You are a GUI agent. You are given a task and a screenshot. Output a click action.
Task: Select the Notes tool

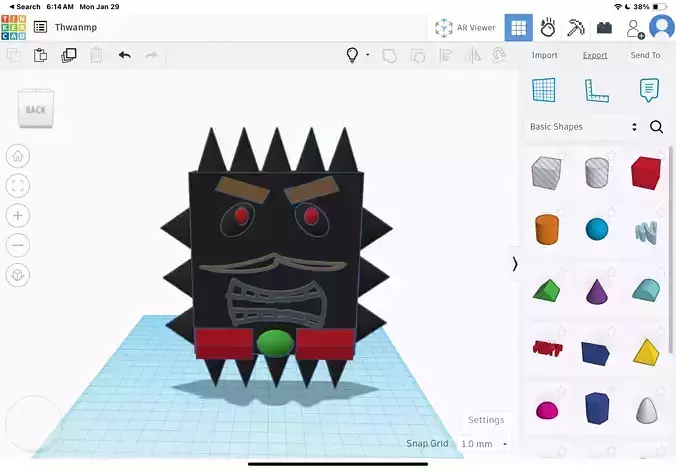[649, 90]
